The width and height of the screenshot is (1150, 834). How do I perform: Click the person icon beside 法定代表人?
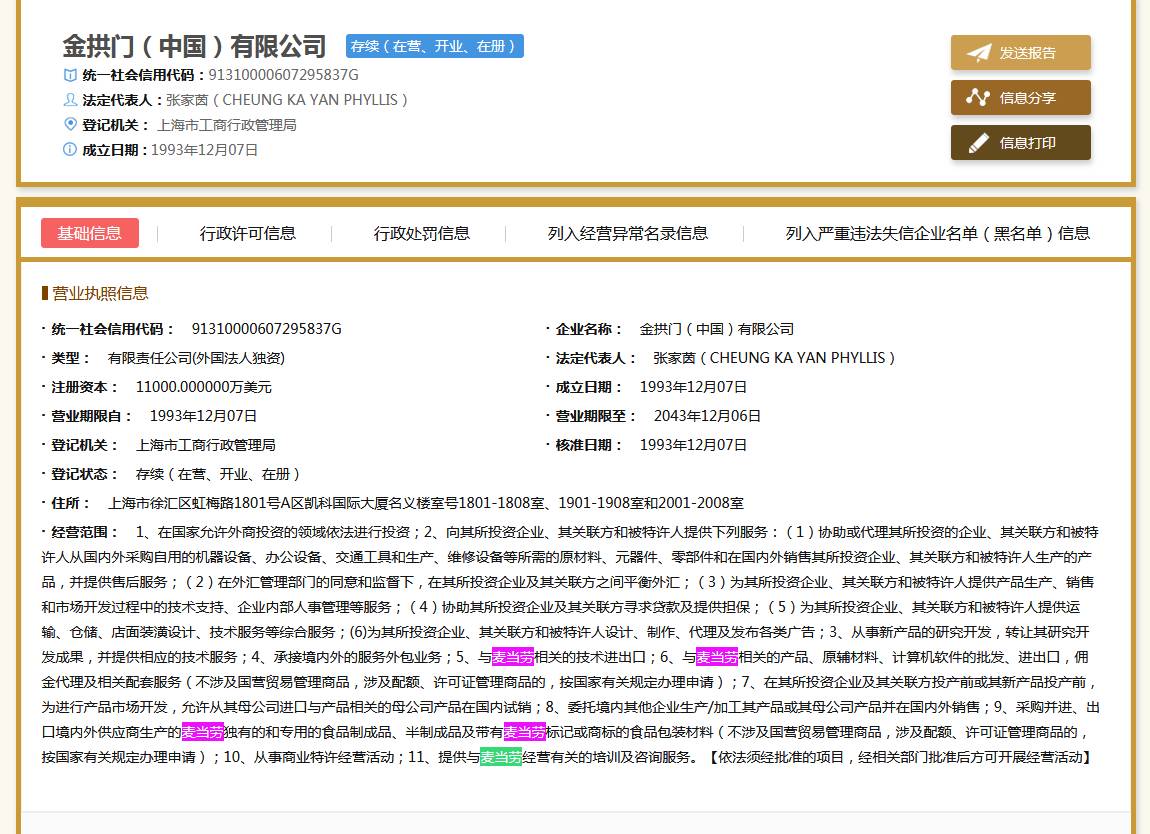(69, 99)
